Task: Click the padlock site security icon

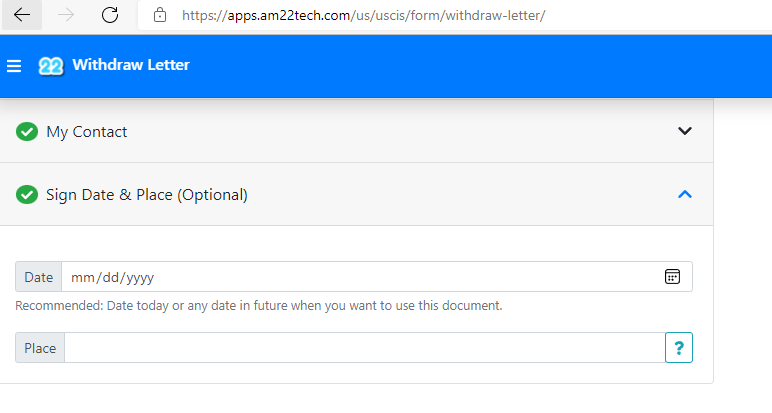Action: [159, 15]
